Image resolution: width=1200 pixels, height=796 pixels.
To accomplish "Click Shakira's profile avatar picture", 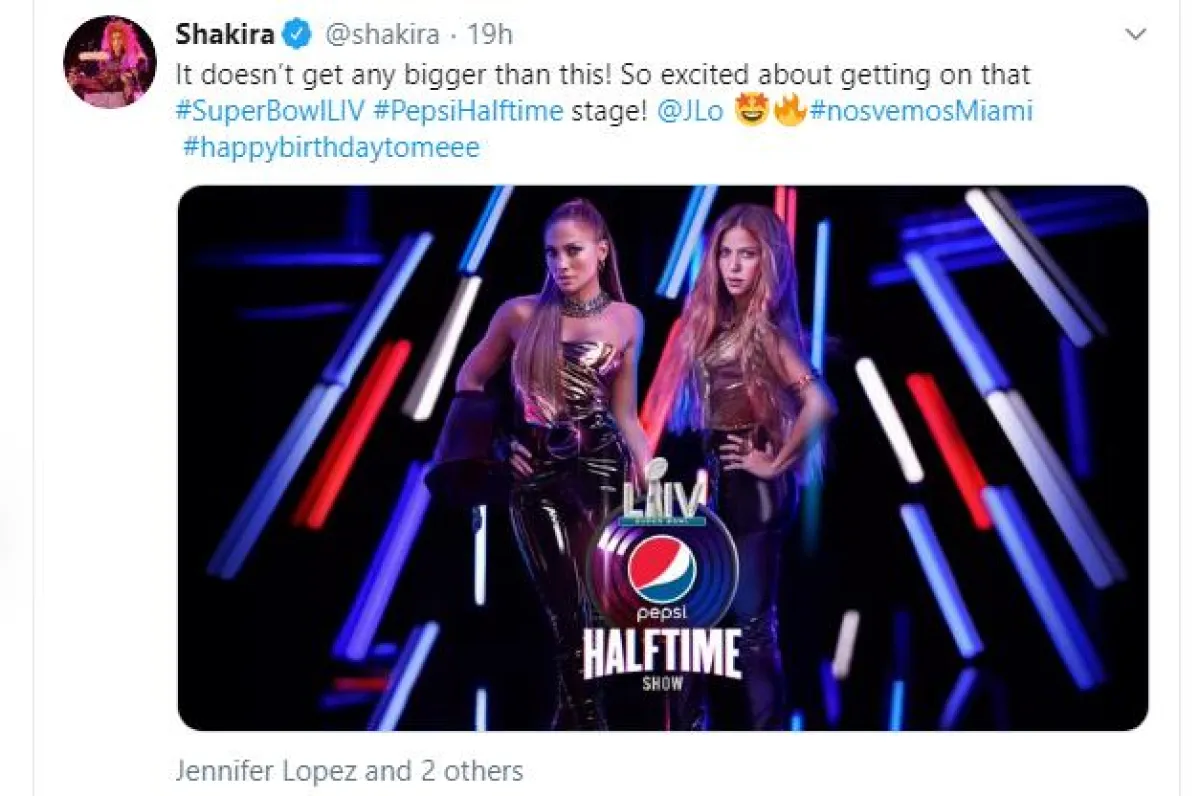I will pos(110,61).
